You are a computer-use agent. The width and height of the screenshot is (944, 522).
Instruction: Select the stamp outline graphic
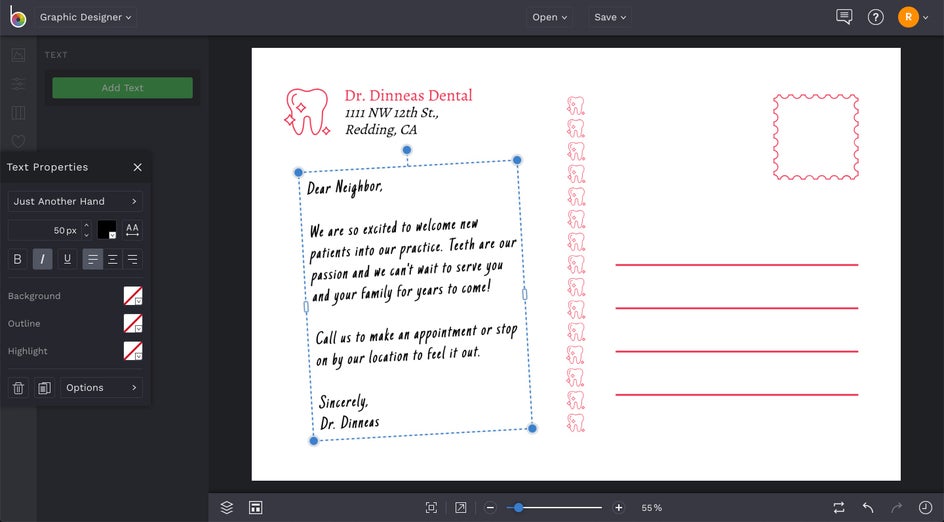(816, 137)
